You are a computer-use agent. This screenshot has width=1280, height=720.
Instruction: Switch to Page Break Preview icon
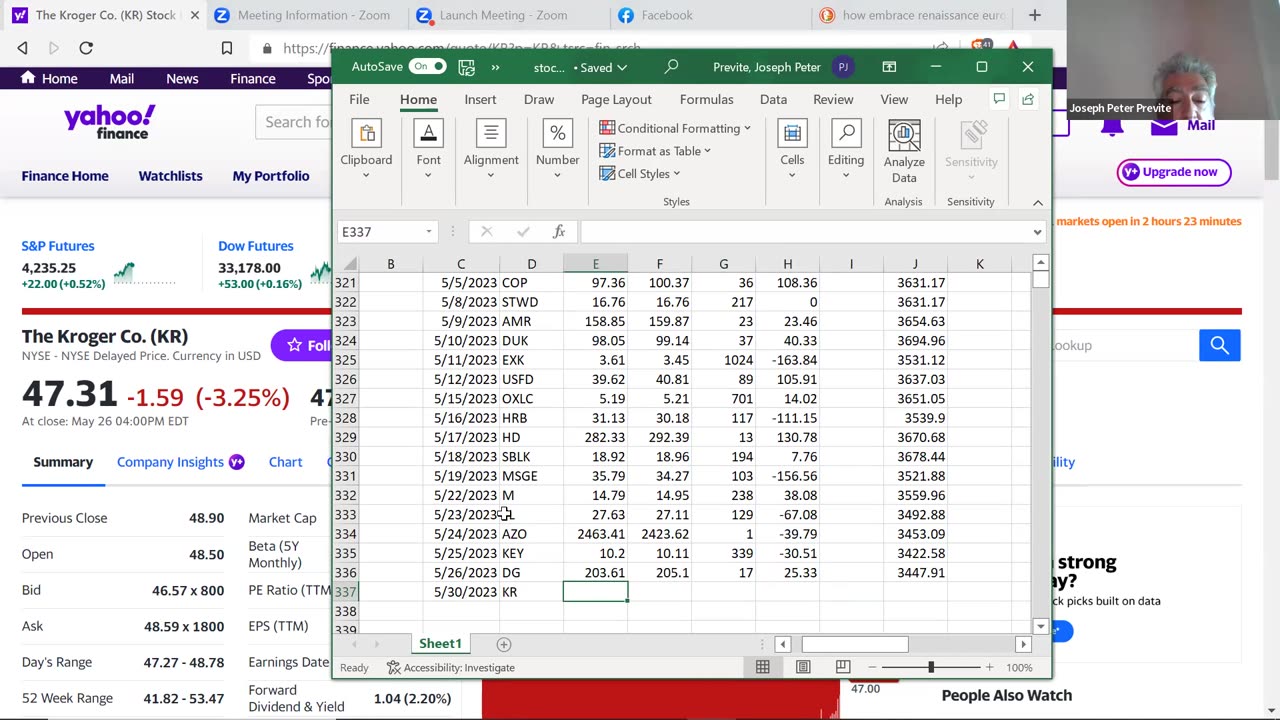843,667
